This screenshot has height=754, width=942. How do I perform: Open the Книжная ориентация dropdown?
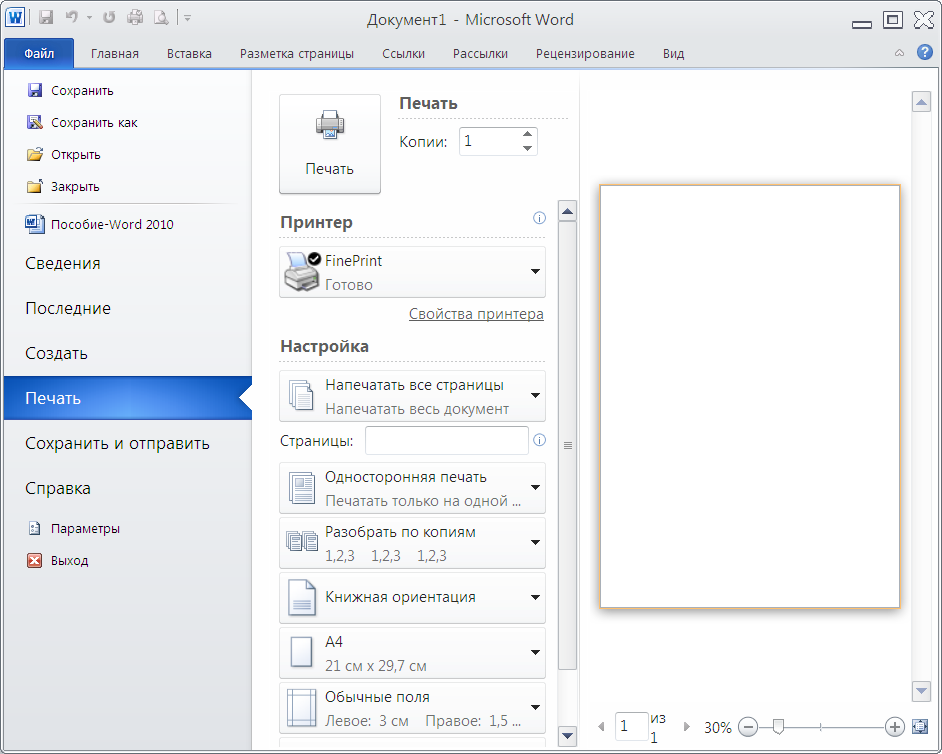(x=412, y=598)
